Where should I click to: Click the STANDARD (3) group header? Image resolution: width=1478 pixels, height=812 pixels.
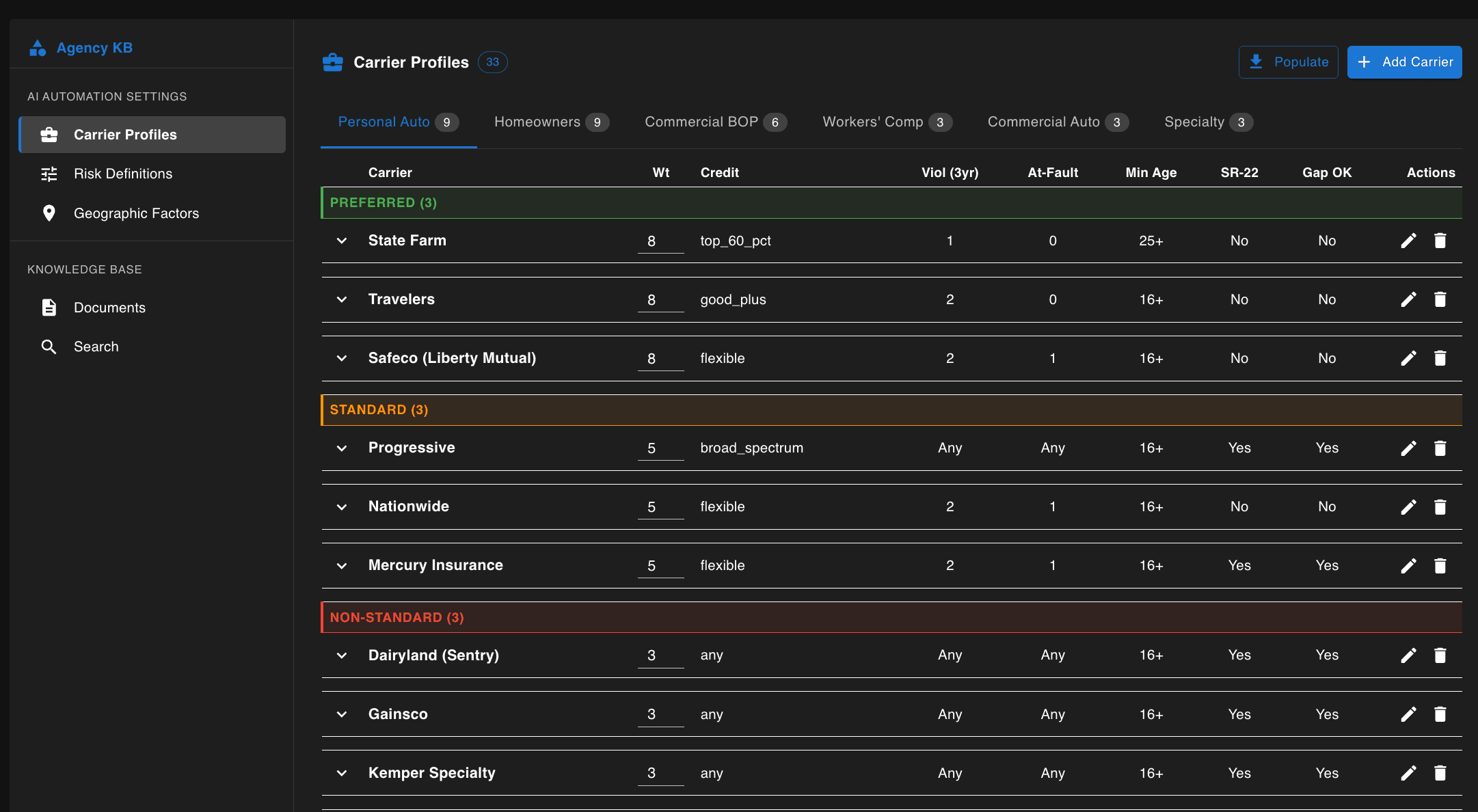pyautogui.click(x=891, y=410)
